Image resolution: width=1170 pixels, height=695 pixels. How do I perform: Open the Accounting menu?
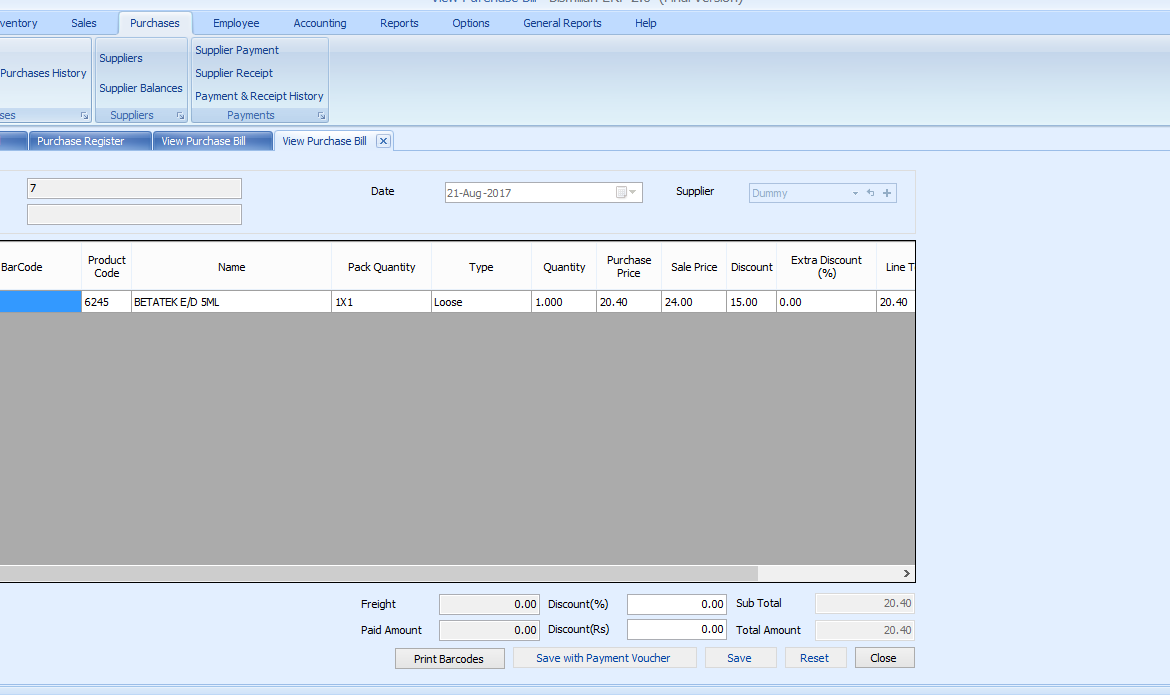click(x=320, y=23)
